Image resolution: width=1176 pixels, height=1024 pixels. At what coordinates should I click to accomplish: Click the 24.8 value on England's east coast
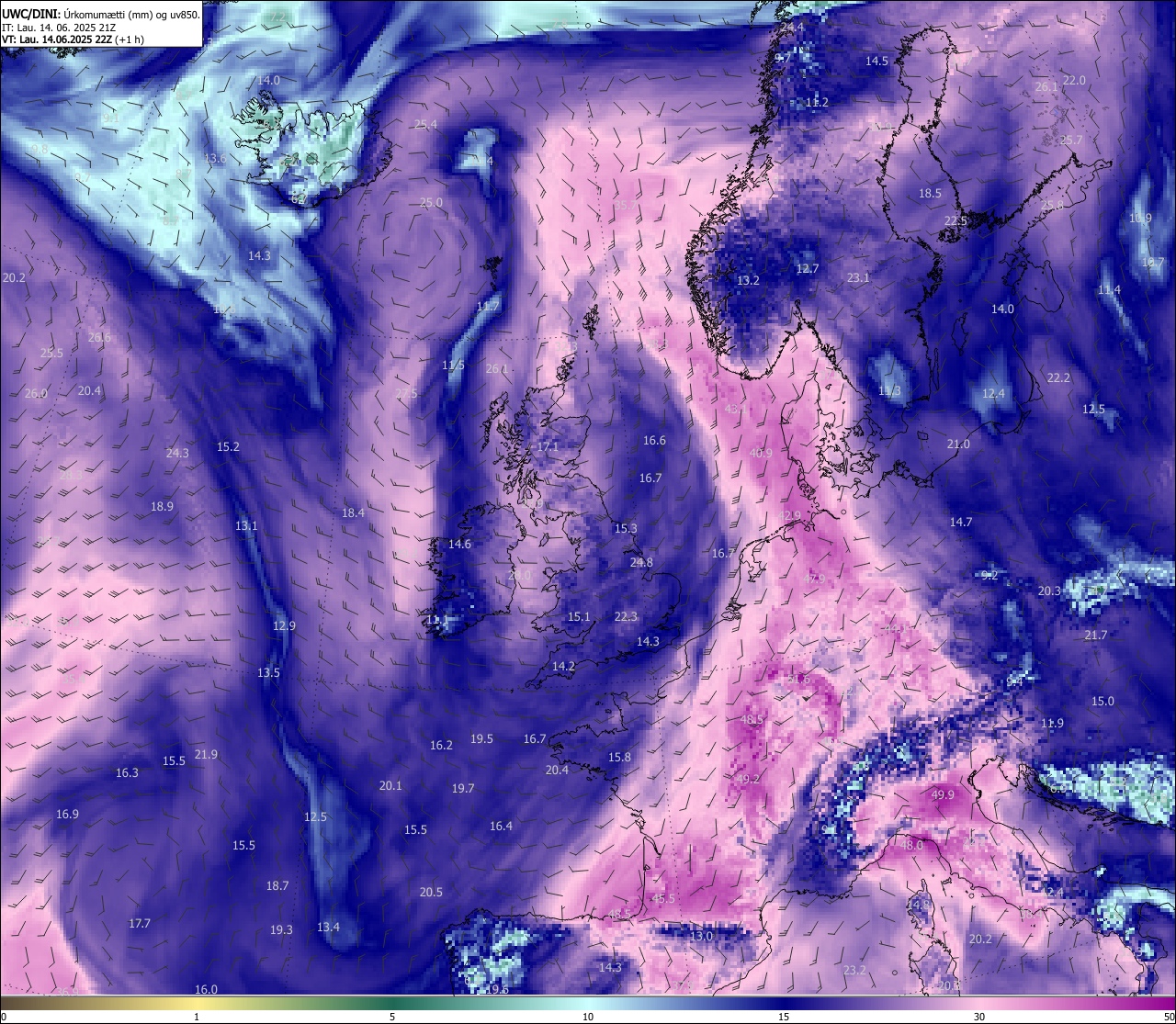tap(641, 563)
